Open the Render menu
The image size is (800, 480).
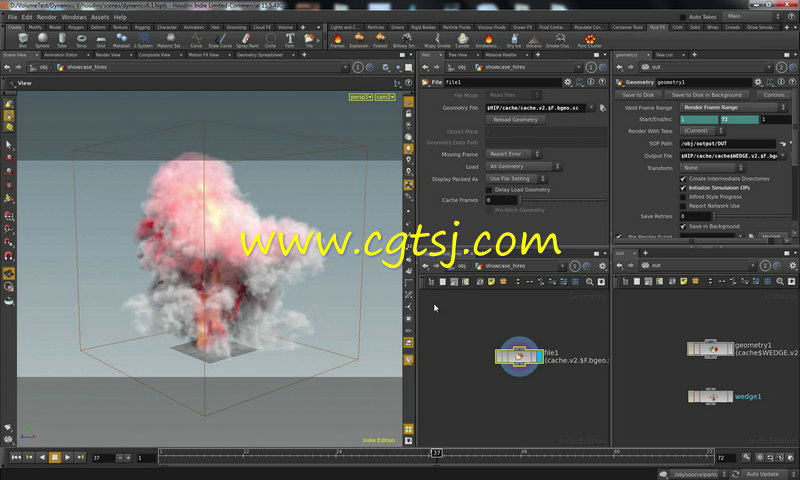click(46, 17)
